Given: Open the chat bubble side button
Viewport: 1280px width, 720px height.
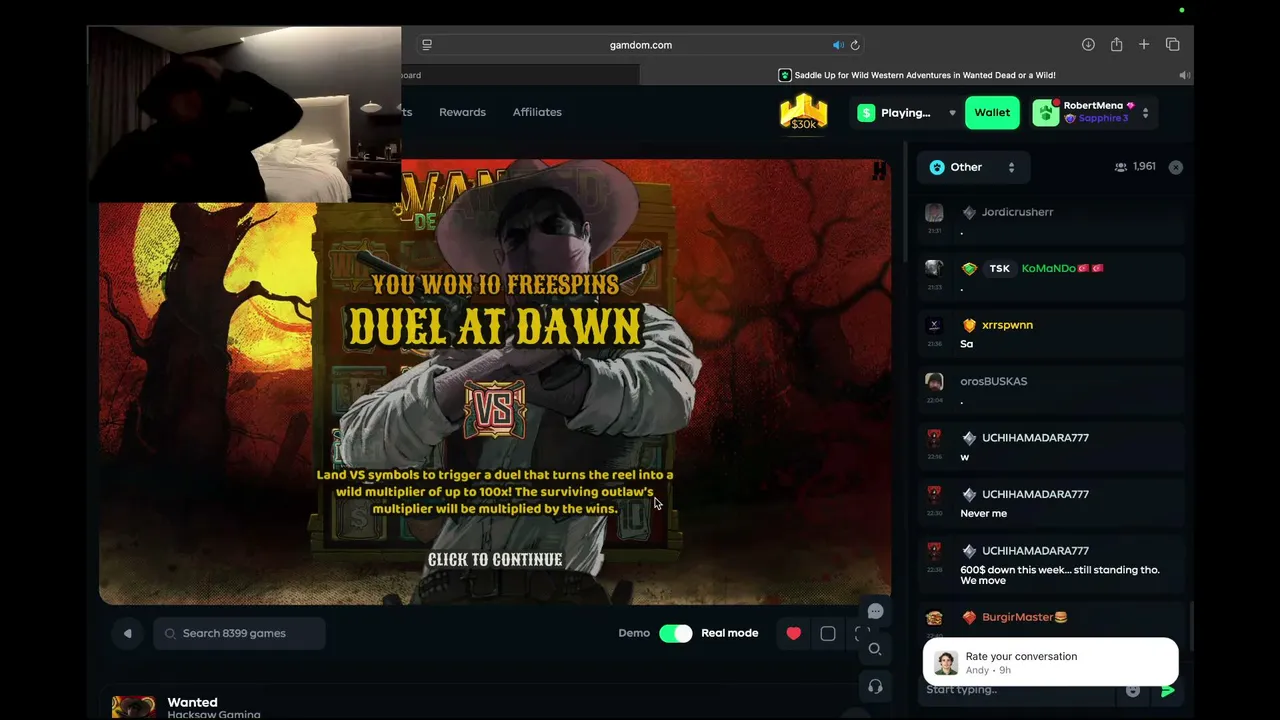Looking at the screenshot, I should [x=875, y=611].
